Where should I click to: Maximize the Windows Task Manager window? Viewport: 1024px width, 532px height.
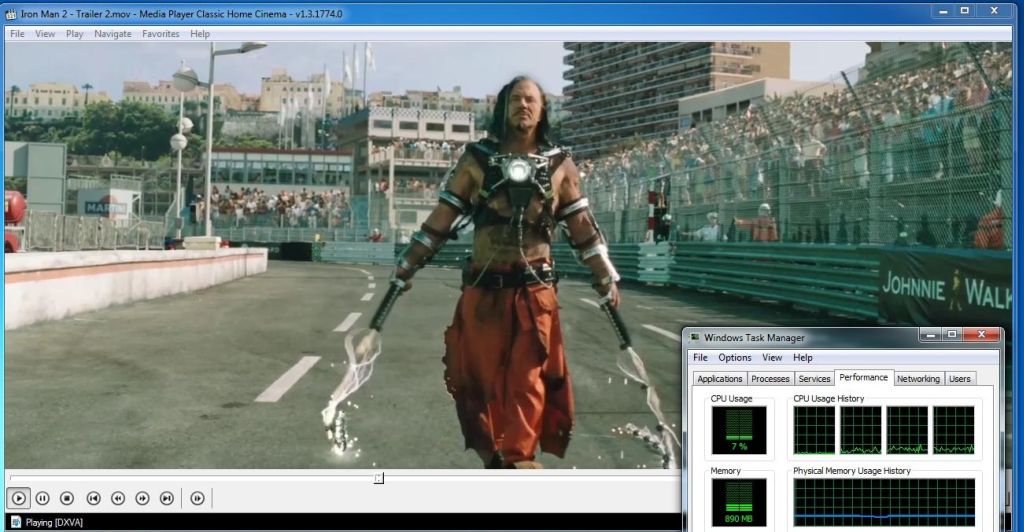pos(952,335)
